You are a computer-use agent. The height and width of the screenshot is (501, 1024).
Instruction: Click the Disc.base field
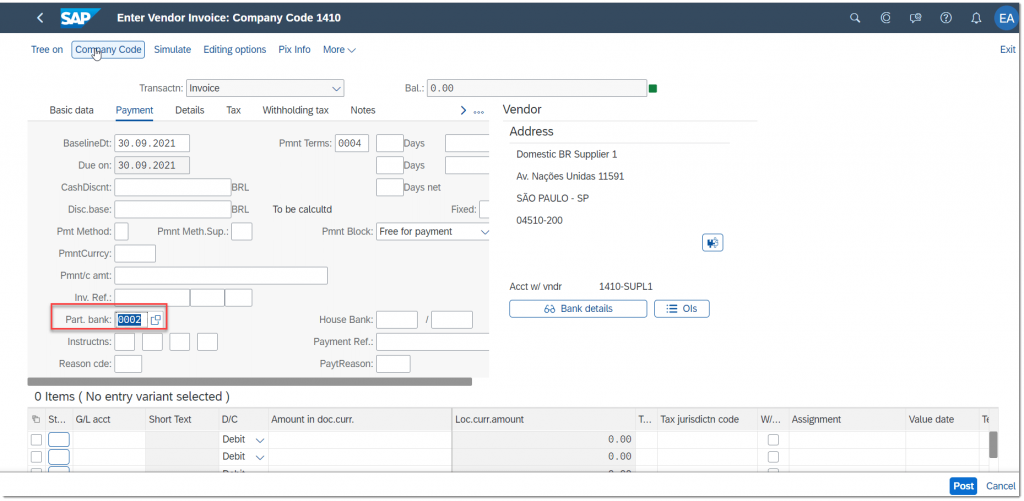[x=172, y=210]
